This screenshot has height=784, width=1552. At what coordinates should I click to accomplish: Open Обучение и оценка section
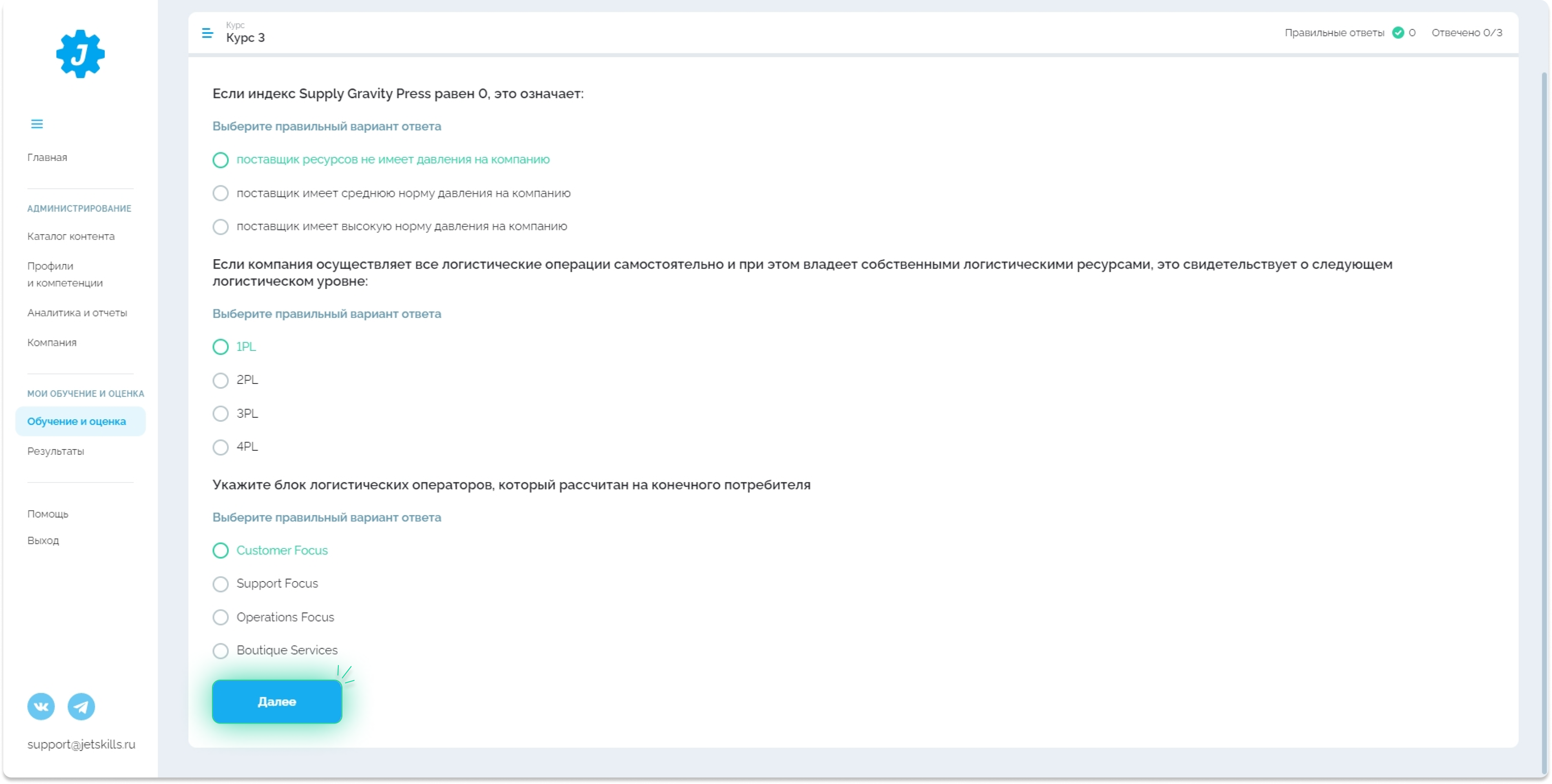click(81, 421)
